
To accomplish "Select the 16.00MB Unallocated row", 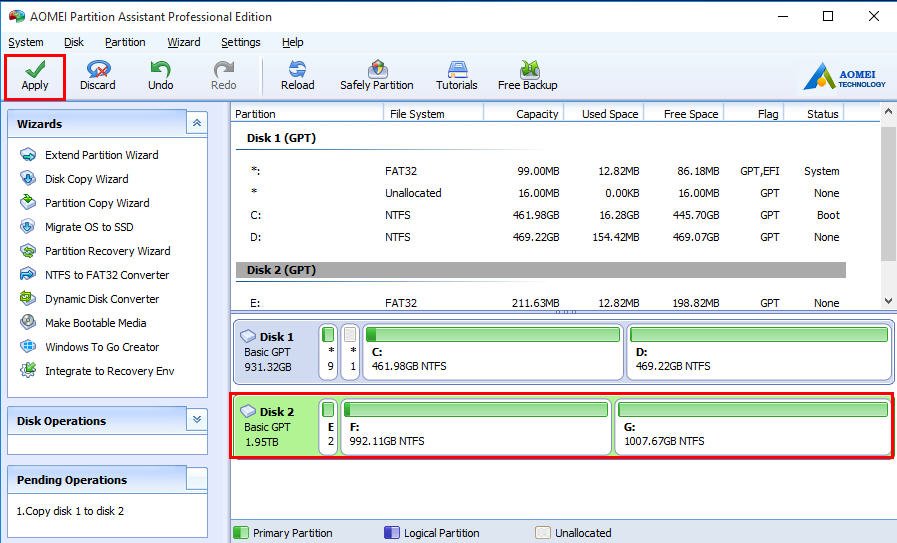I will pos(541,193).
